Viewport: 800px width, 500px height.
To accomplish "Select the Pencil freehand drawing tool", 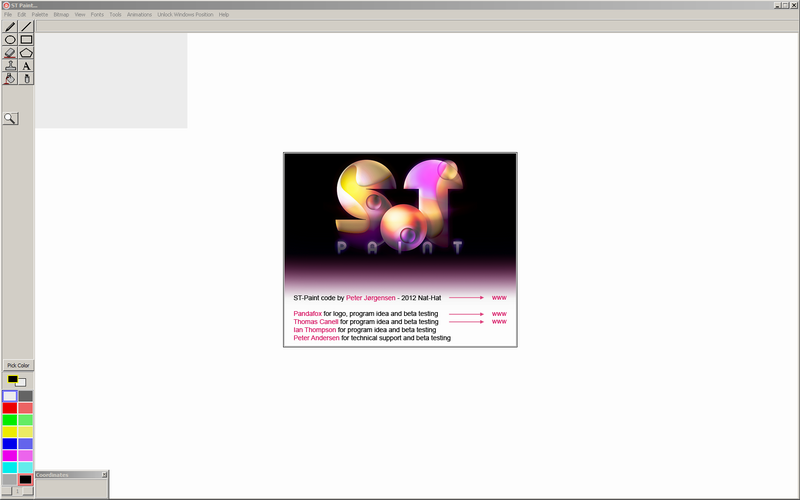I will 10,27.
